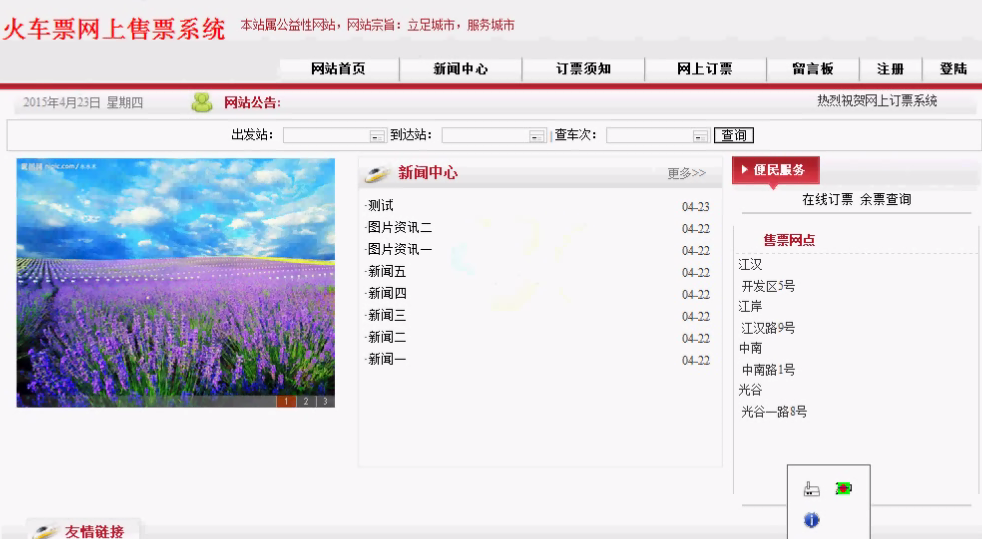Image resolution: width=982 pixels, height=539 pixels.
Task: Click 登陆 in the navigation bar
Action: pyautogui.click(x=953, y=69)
